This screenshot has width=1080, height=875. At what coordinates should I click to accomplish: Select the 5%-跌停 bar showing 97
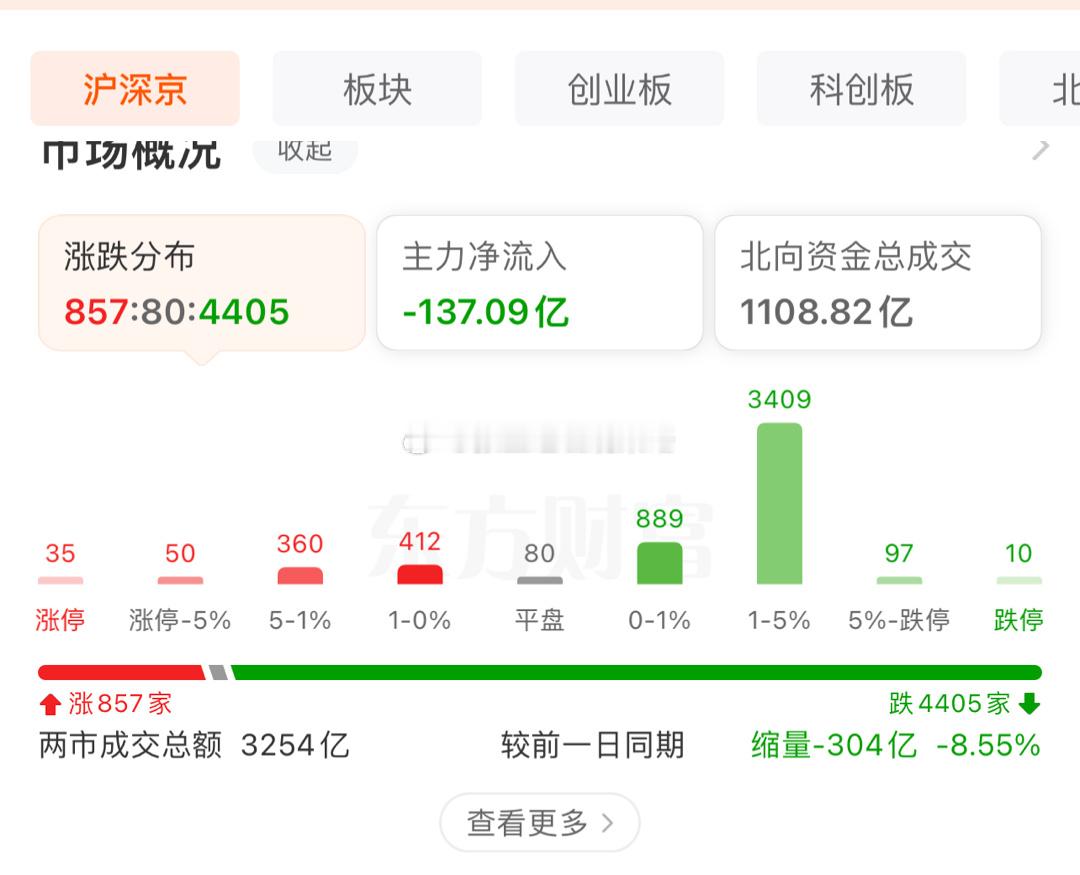[900, 581]
